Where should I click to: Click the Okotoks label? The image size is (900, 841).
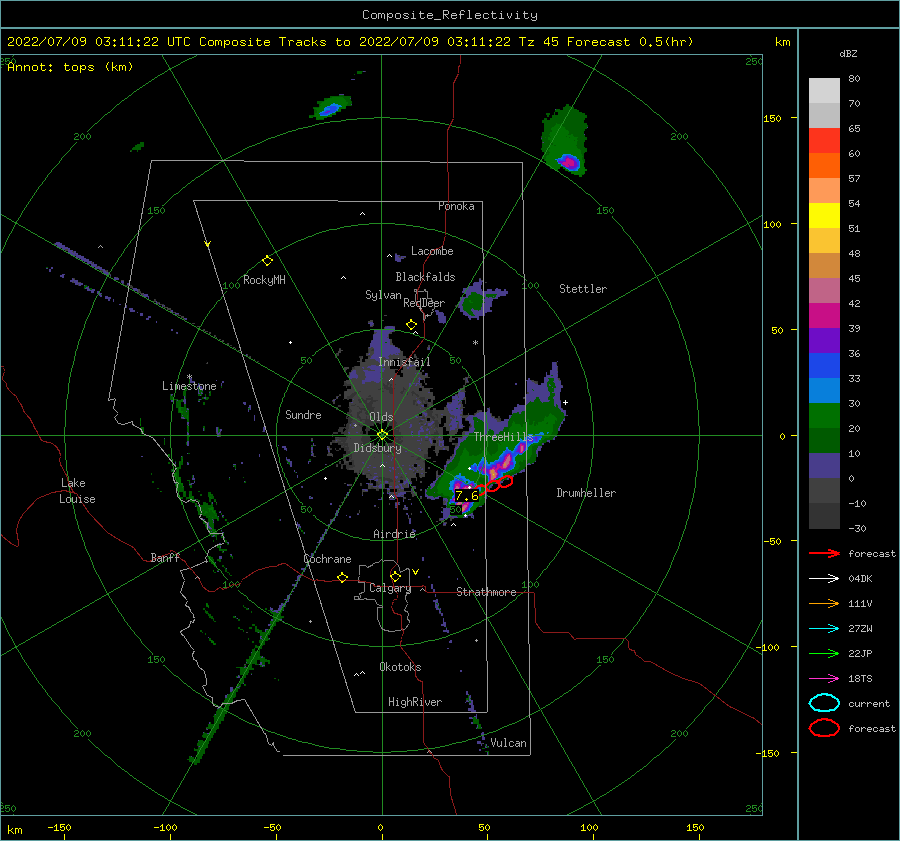pos(400,667)
